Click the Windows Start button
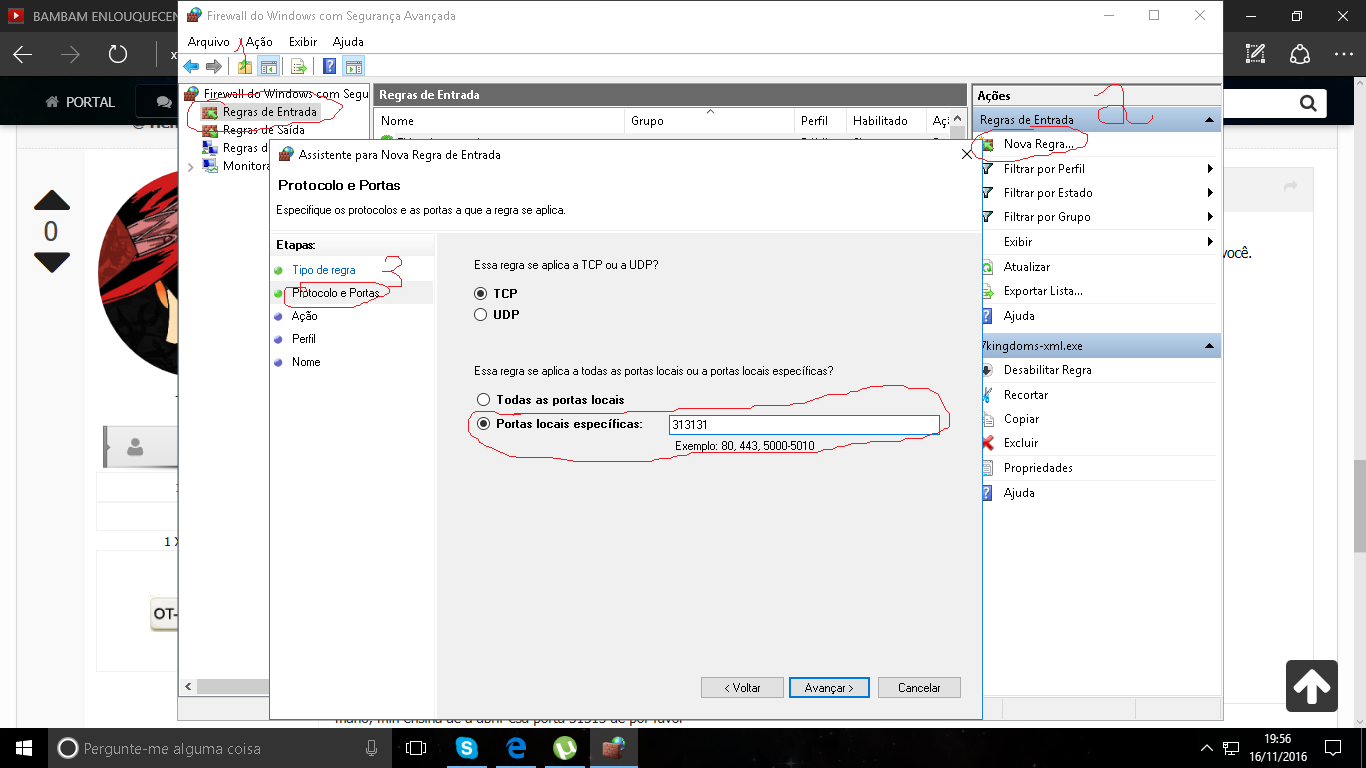The image size is (1366, 768). tap(24, 747)
